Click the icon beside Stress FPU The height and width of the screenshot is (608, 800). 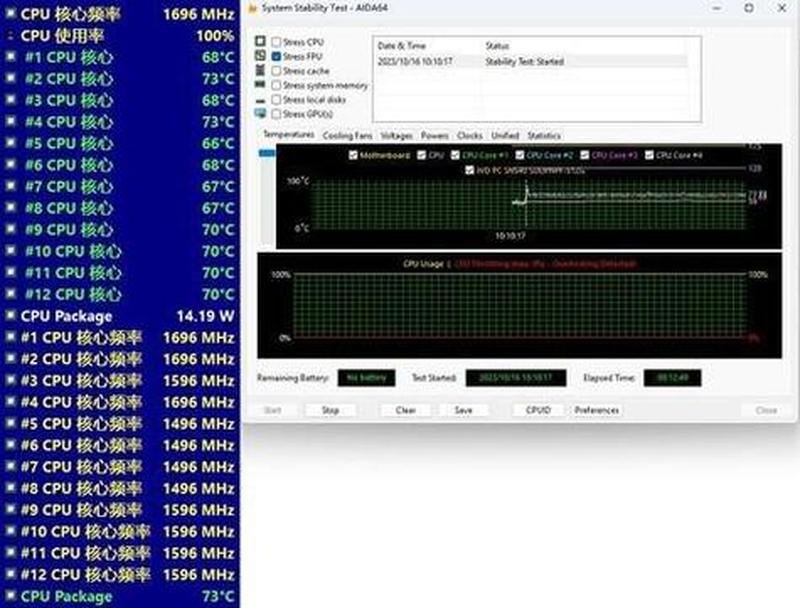[260, 56]
